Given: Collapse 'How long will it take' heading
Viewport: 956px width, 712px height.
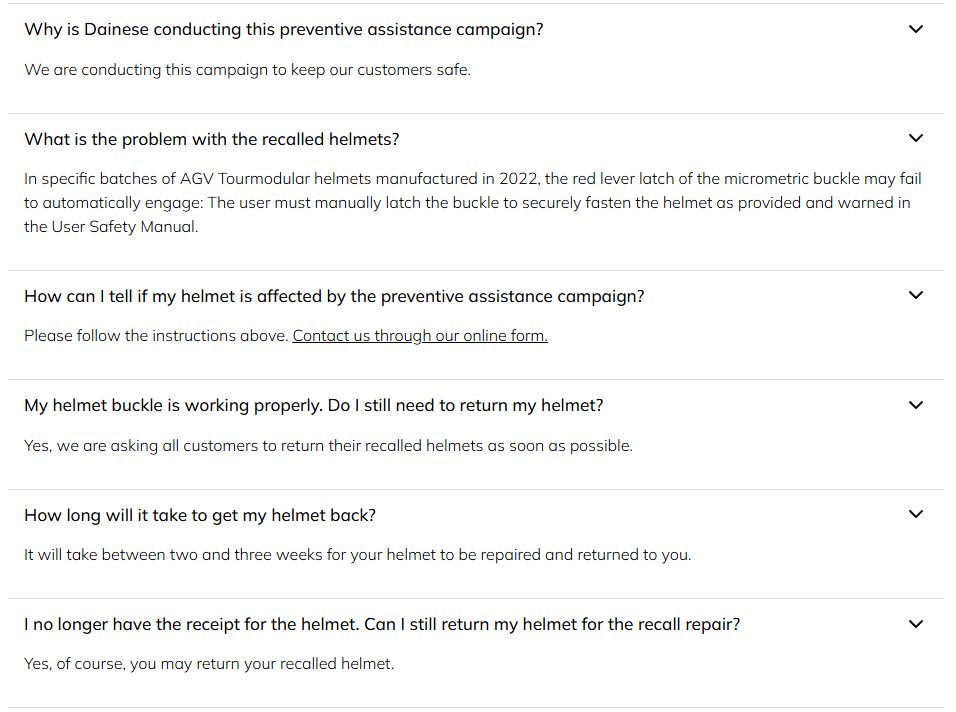Looking at the screenshot, I should click(200, 515).
